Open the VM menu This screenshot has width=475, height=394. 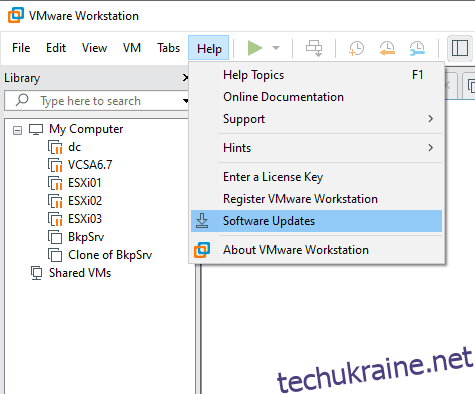(x=132, y=48)
